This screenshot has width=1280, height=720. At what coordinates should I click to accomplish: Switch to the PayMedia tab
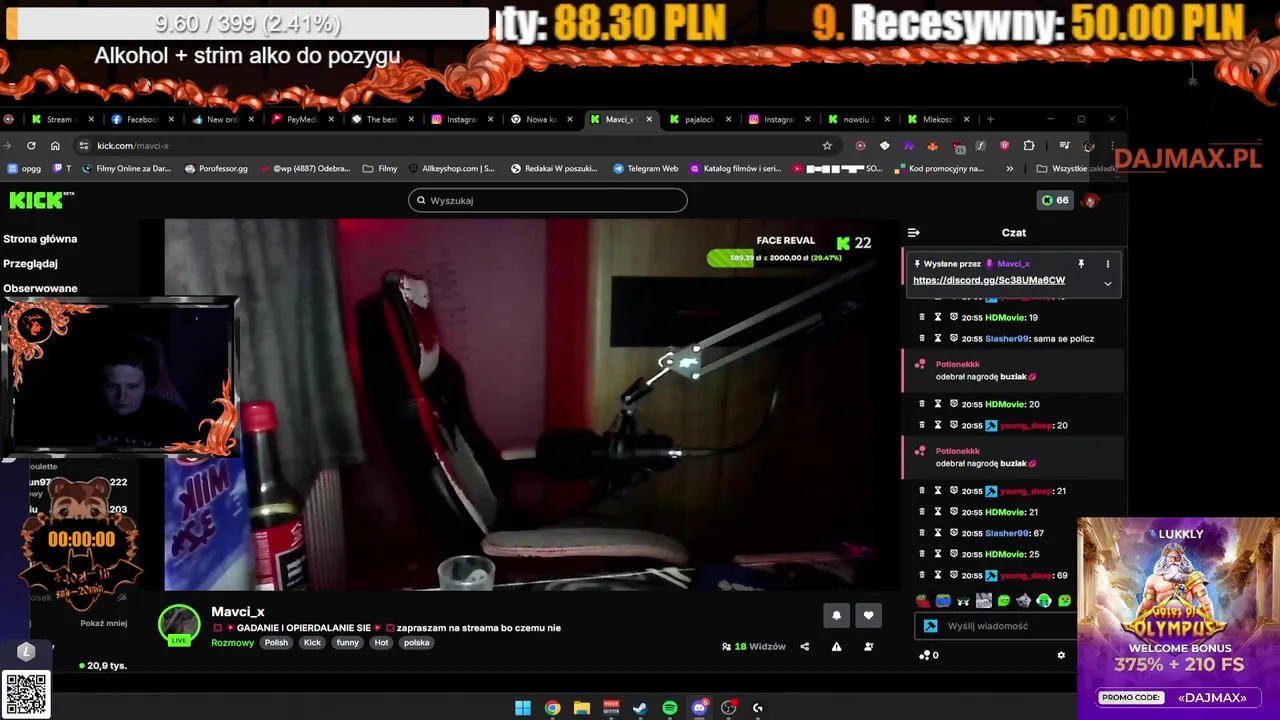click(301, 119)
